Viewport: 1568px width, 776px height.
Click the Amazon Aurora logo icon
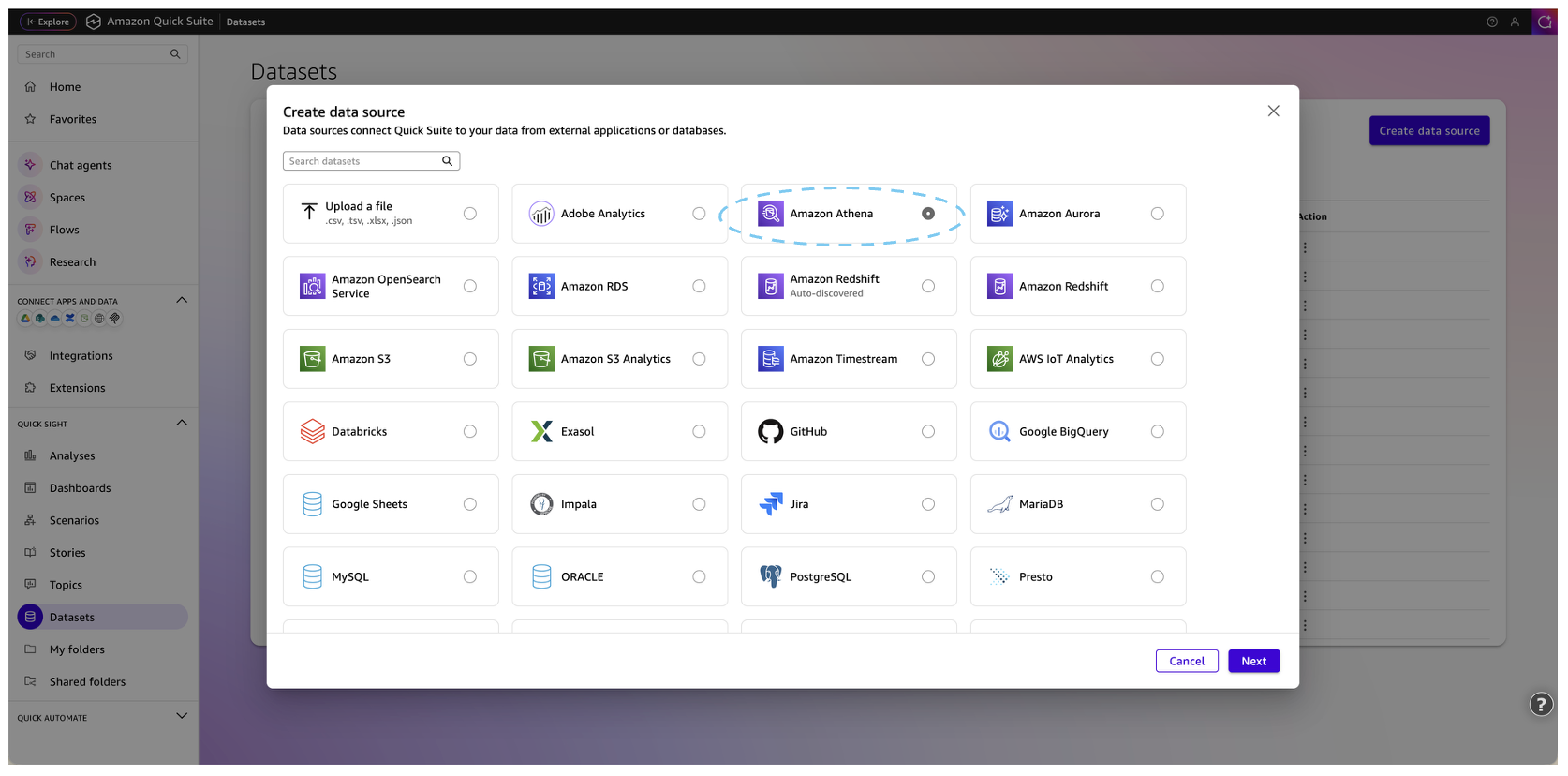pyautogui.click(x=999, y=214)
